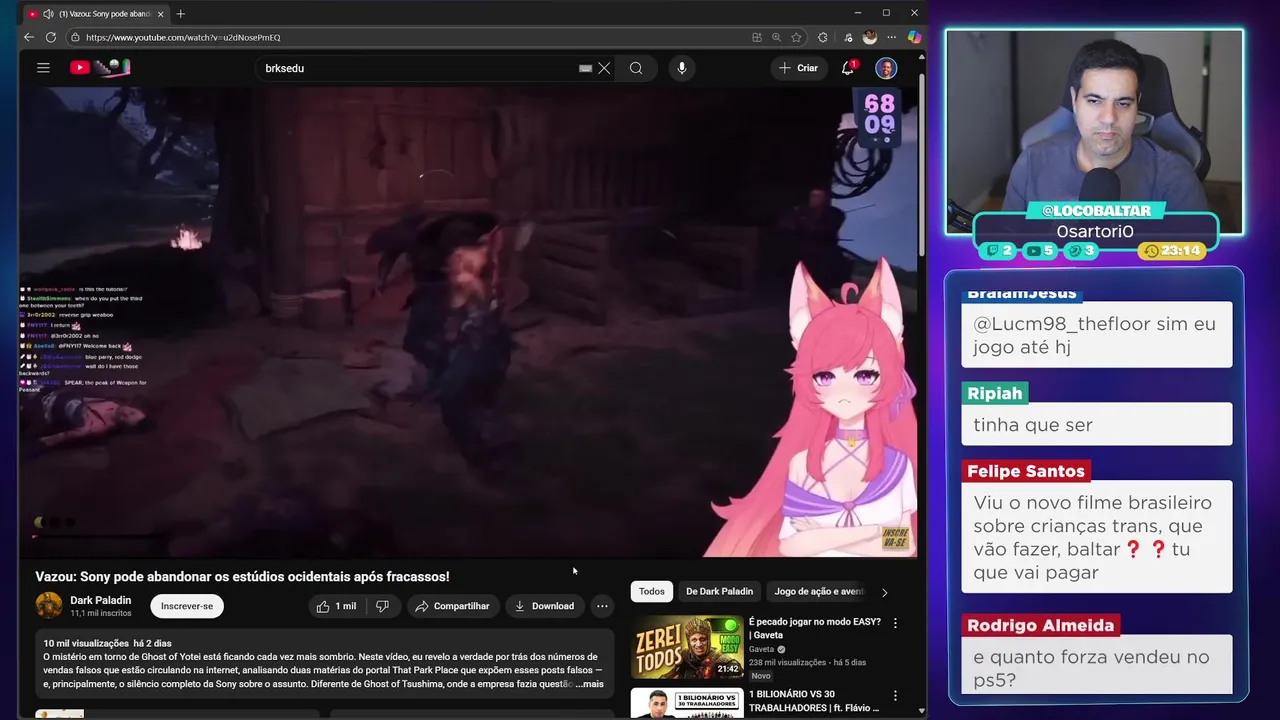Open the YouTube hamburger guide menu
1280x720 pixels.
pyautogui.click(x=43, y=68)
